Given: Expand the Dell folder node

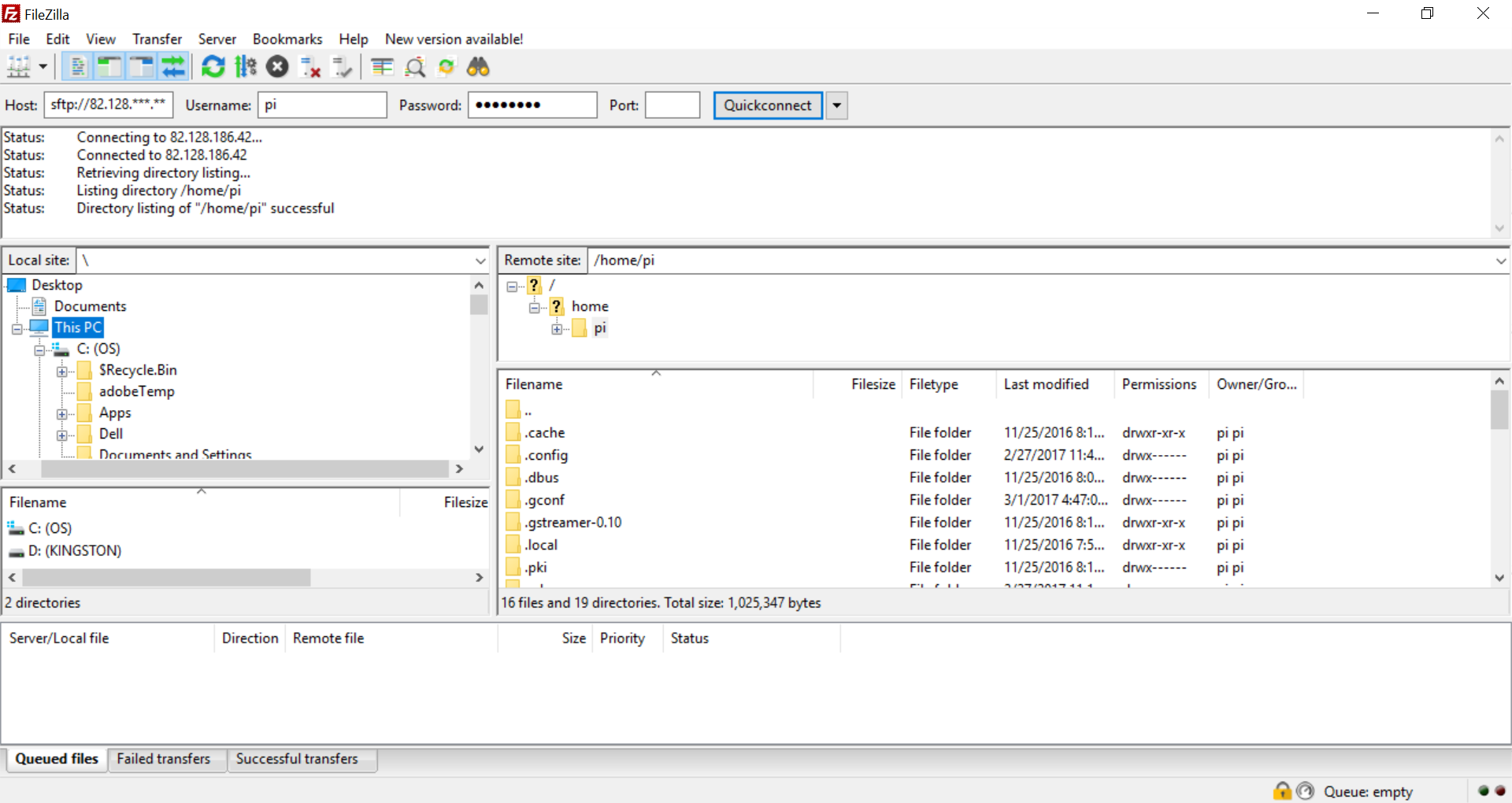Looking at the screenshot, I should (x=62, y=435).
